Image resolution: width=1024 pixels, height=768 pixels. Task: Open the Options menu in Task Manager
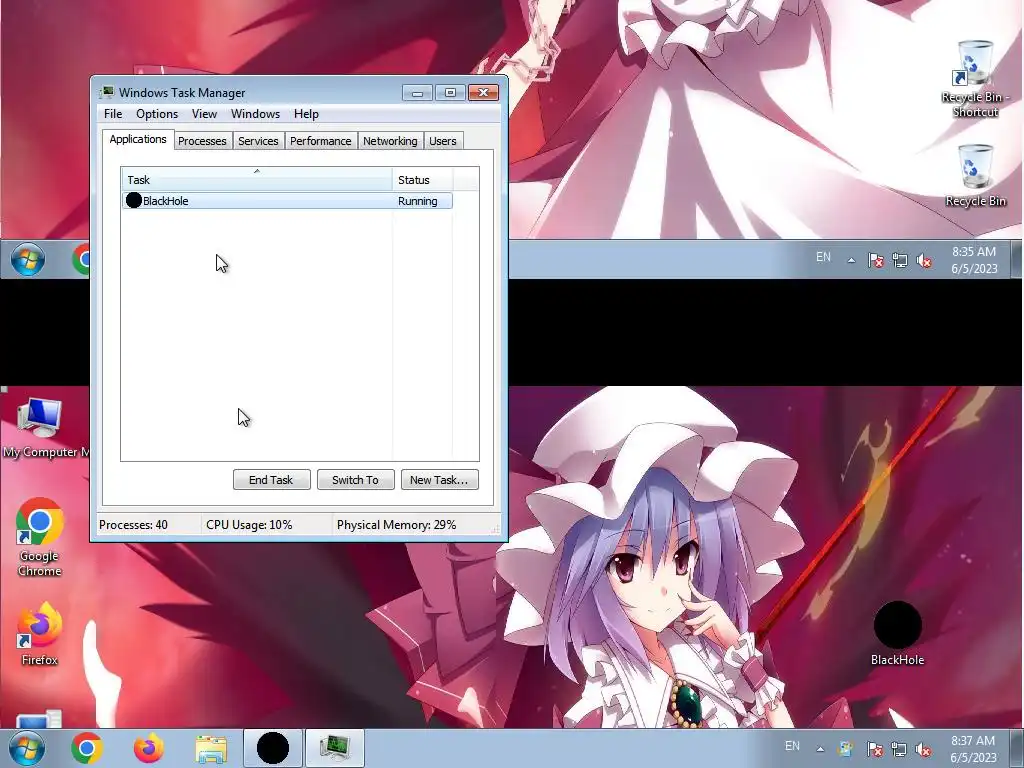point(157,114)
